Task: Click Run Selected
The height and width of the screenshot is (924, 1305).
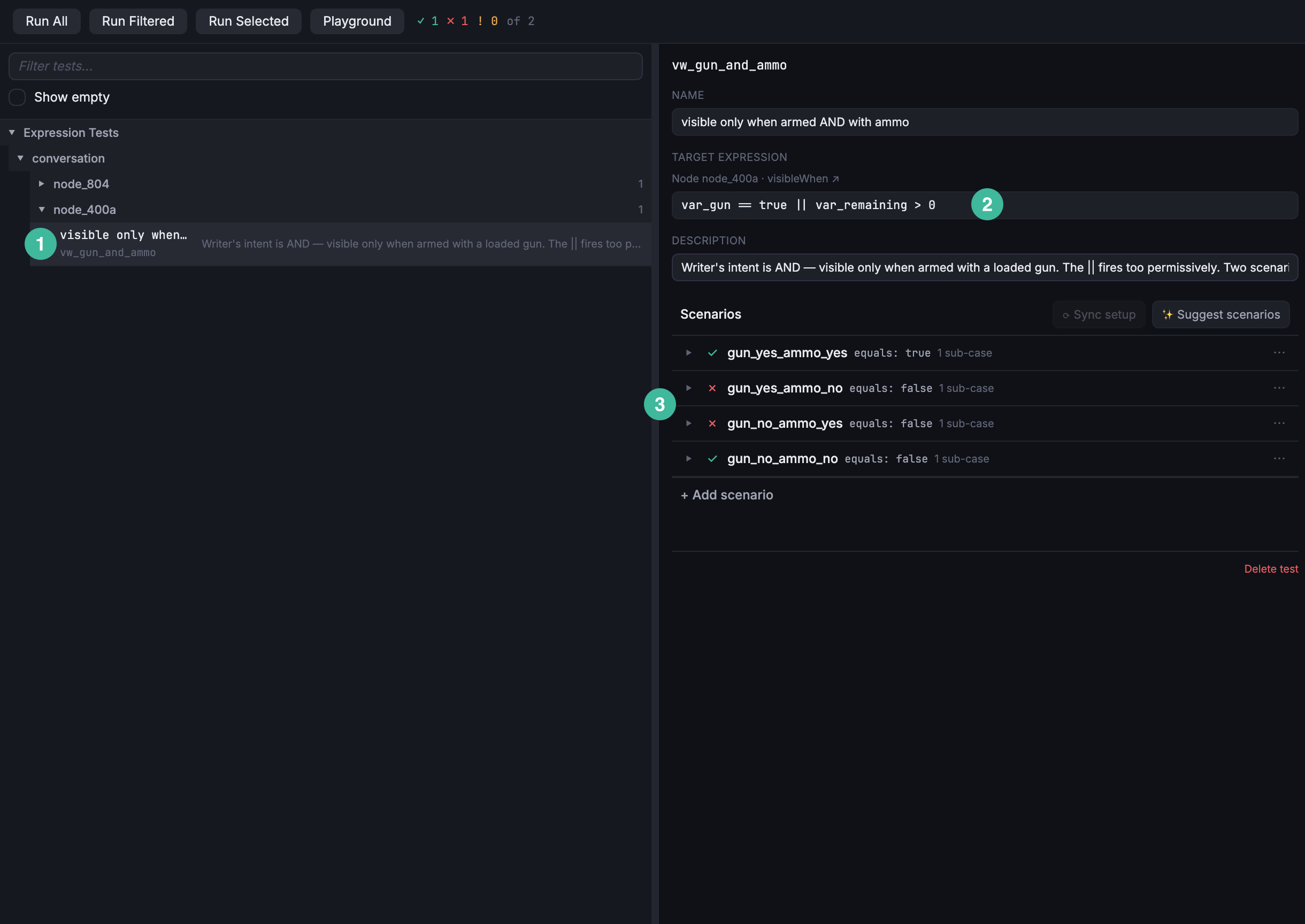Action: [248, 21]
